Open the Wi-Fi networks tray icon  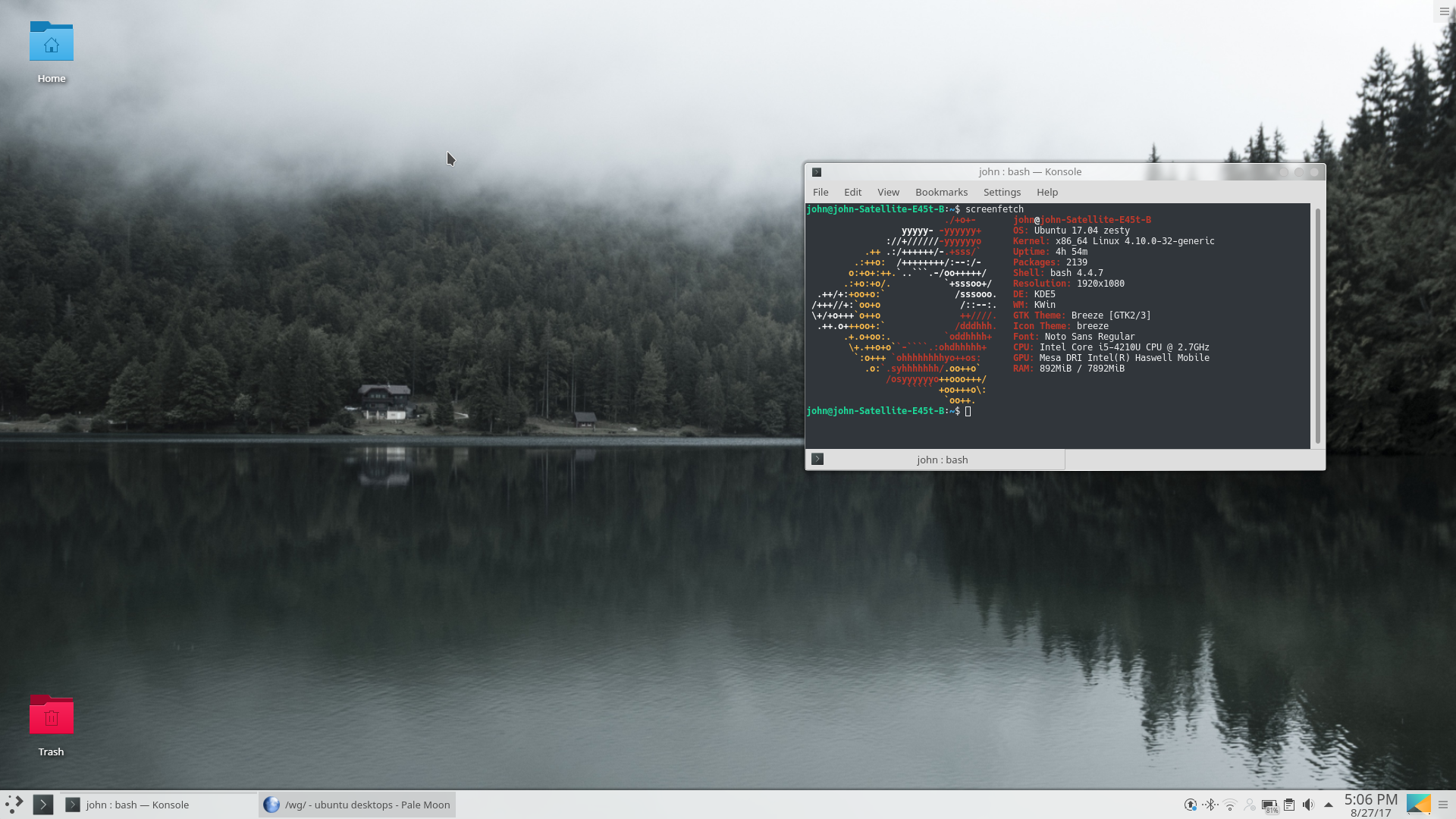pyautogui.click(x=1230, y=805)
